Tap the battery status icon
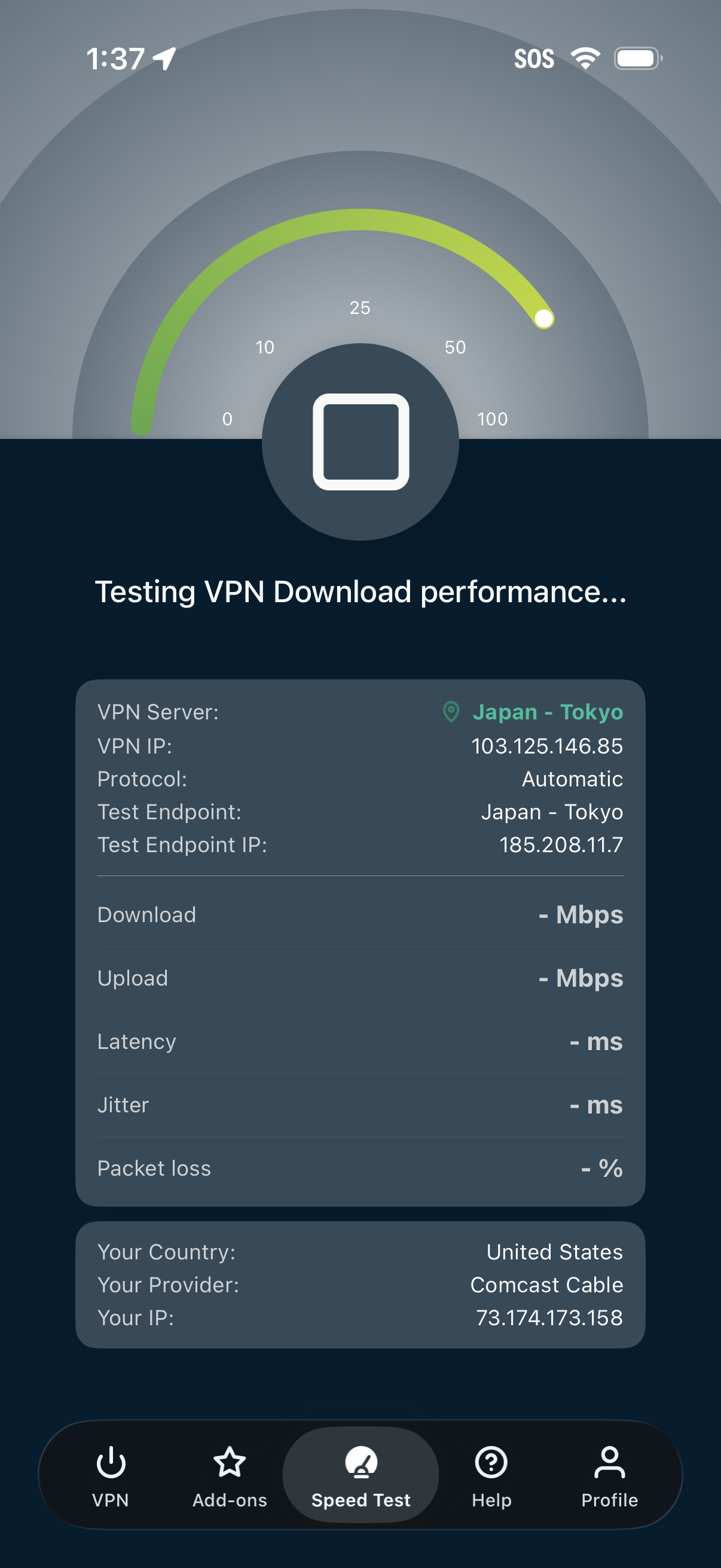Image resolution: width=721 pixels, height=1568 pixels. tap(637, 59)
